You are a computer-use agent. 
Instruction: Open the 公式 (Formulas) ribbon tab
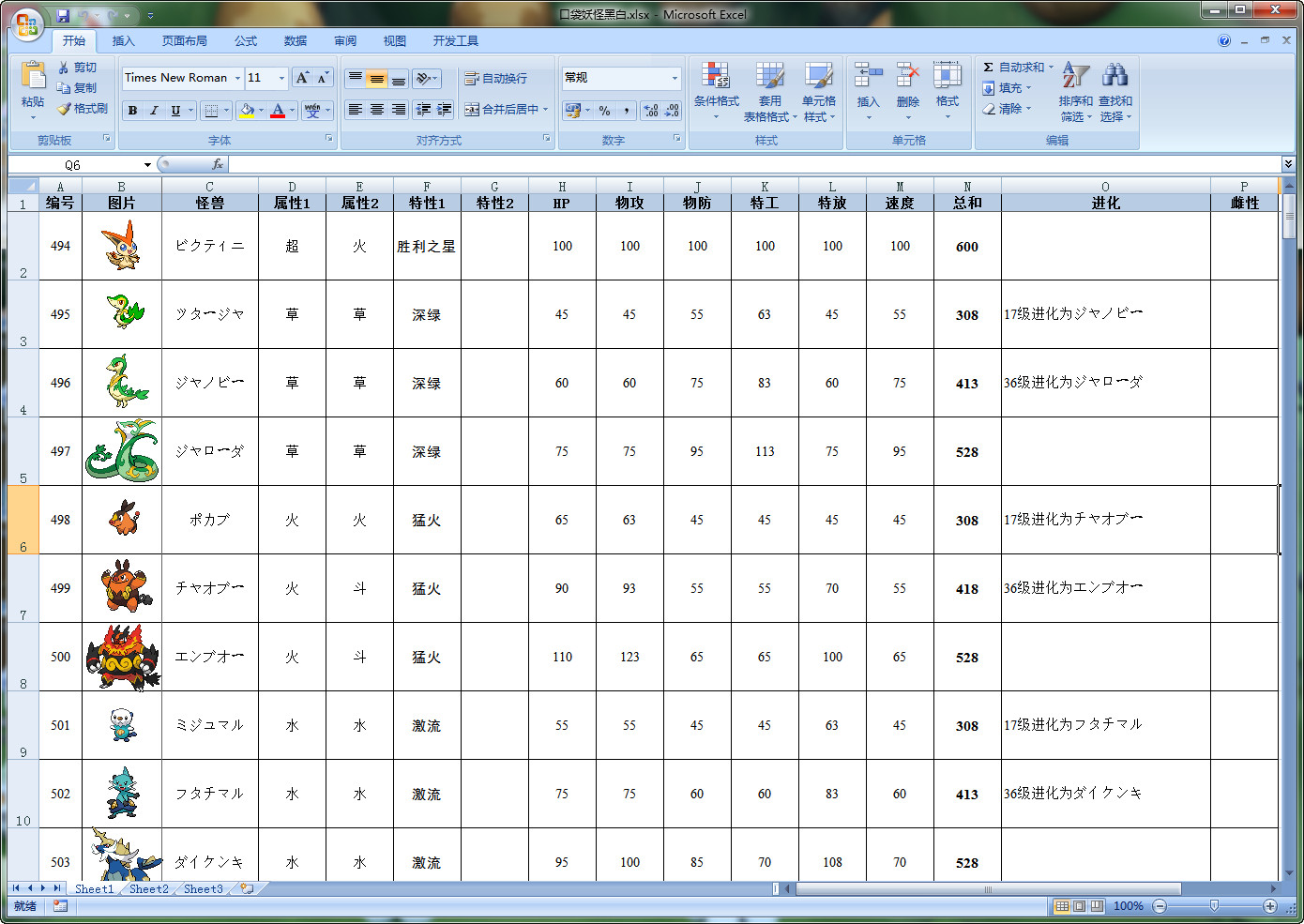pos(246,40)
